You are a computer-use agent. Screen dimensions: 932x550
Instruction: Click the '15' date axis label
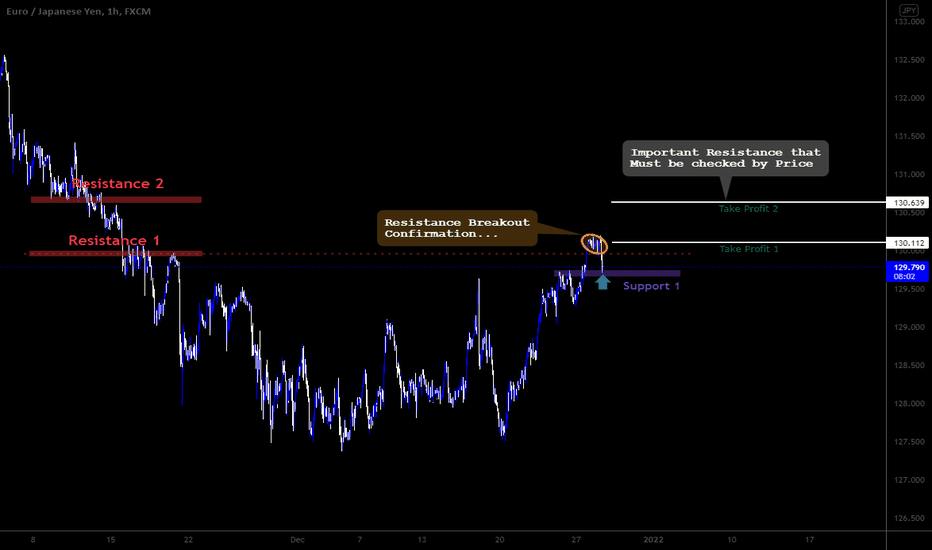click(111, 540)
